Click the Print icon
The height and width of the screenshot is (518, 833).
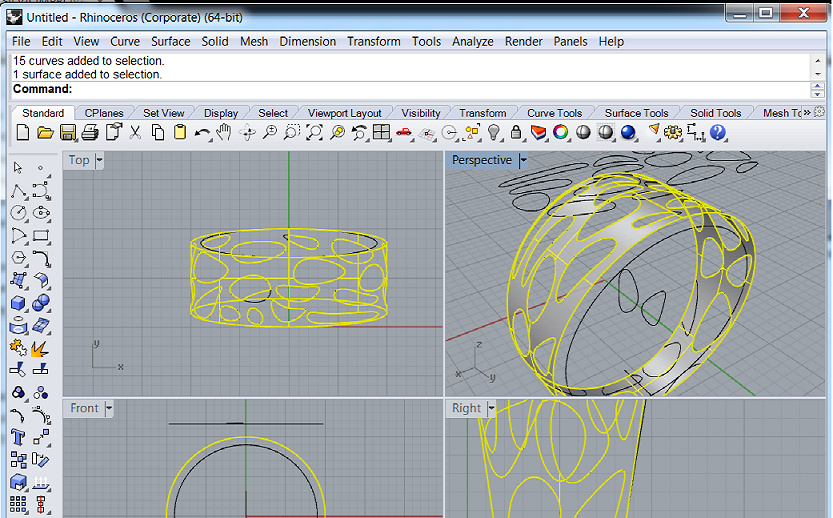(90, 132)
